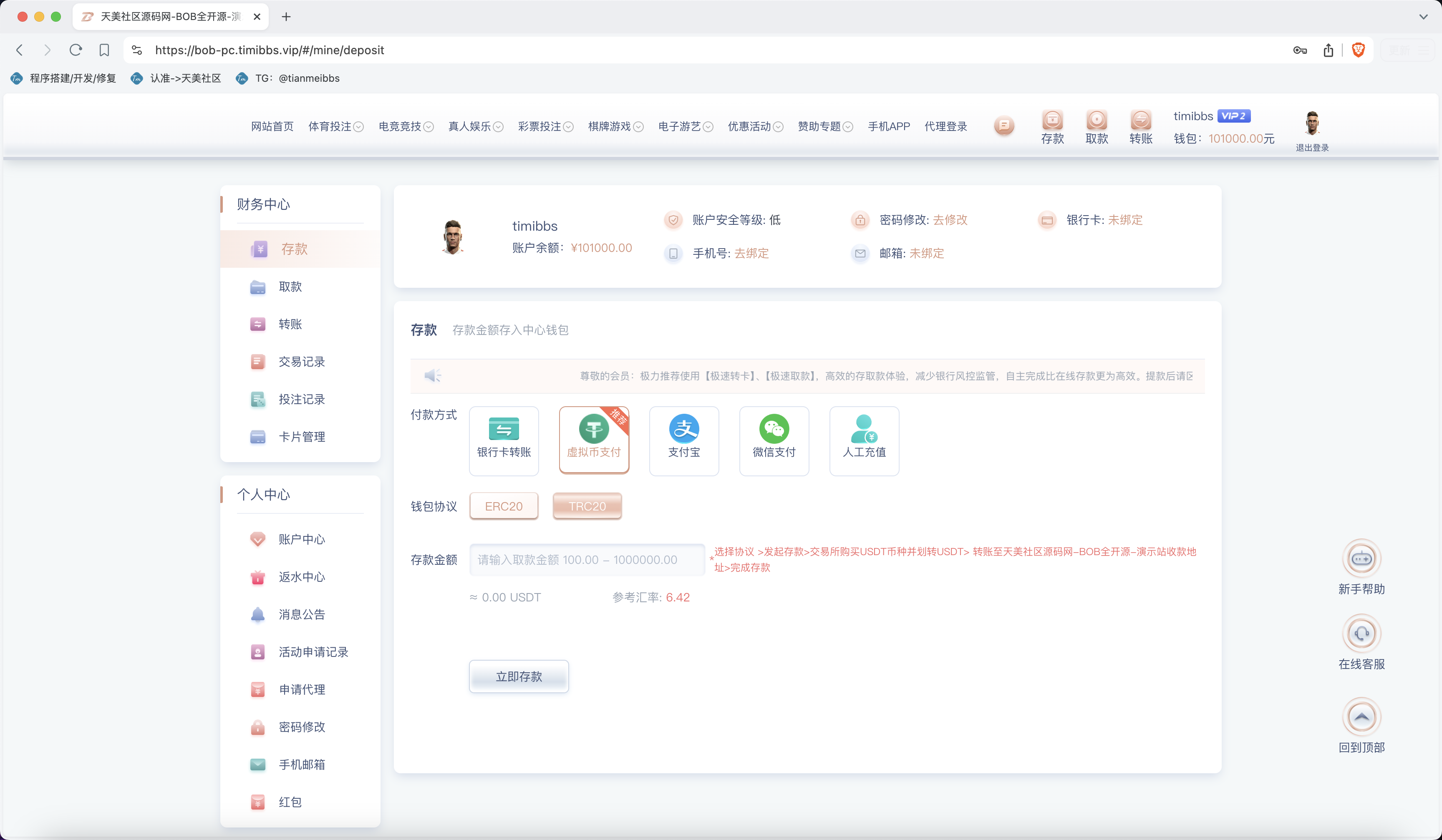Expand the 体育投注 navigation dropdown

336,126
